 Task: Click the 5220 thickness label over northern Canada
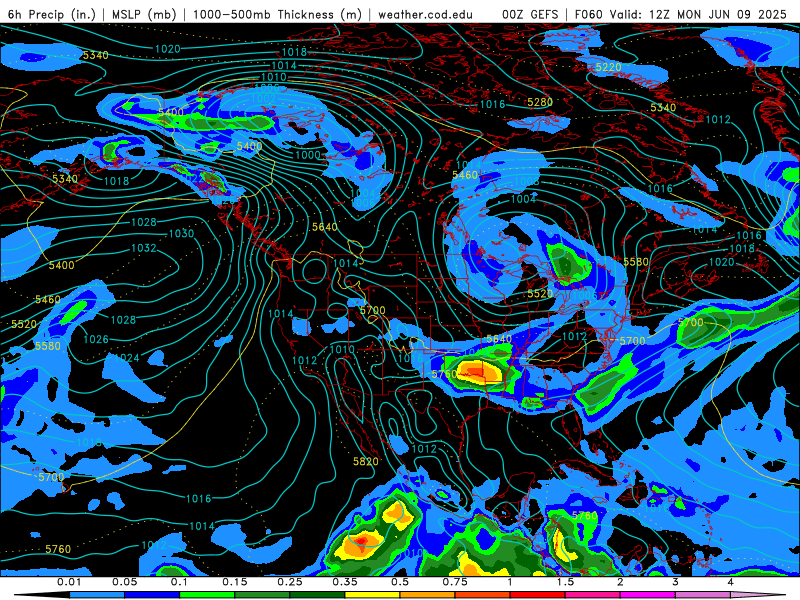(x=609, y=67)
